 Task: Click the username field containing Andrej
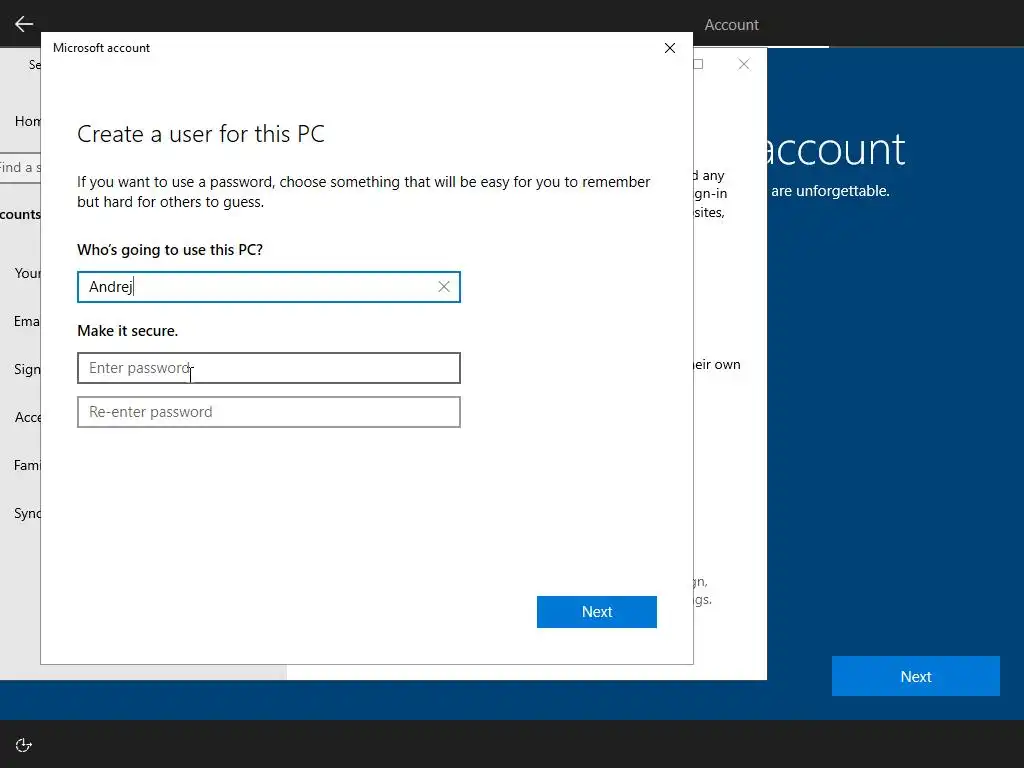click(268, 287)
